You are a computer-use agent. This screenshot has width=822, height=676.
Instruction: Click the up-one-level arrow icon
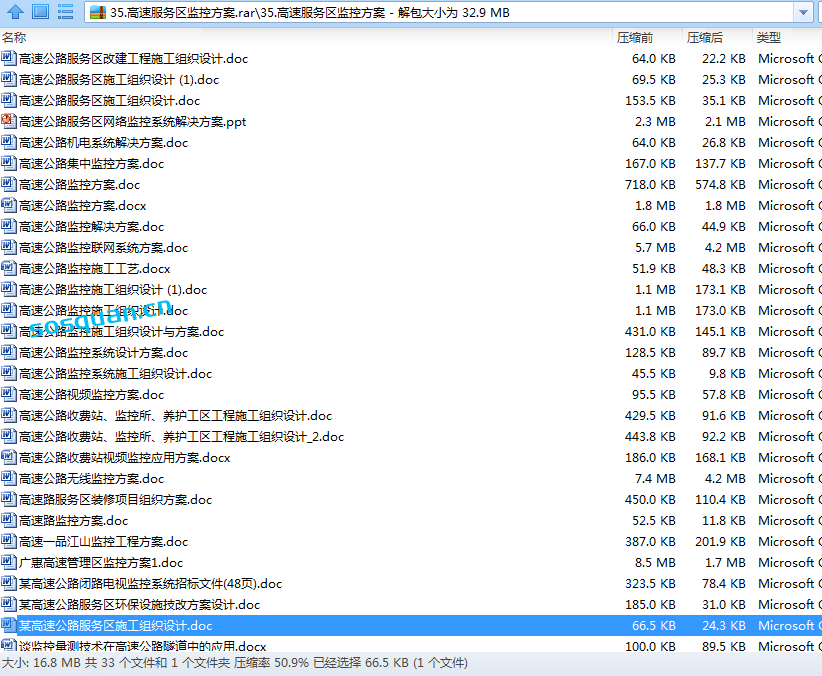(x=16, y=12)
